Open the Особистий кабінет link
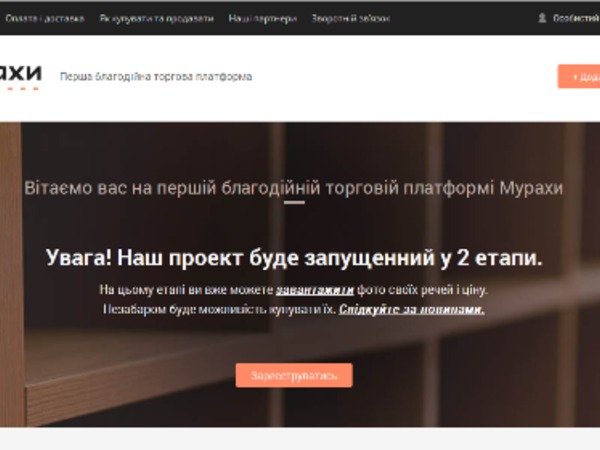The image size is (600, 450). tap(575, 18)
